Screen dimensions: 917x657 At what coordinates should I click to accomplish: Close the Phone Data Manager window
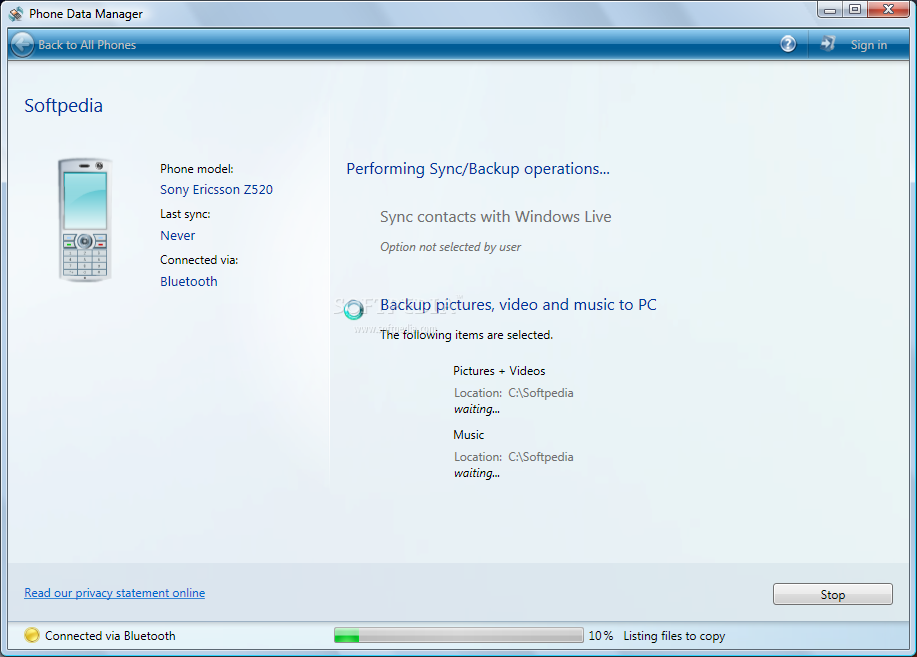(x=888, y=9)
